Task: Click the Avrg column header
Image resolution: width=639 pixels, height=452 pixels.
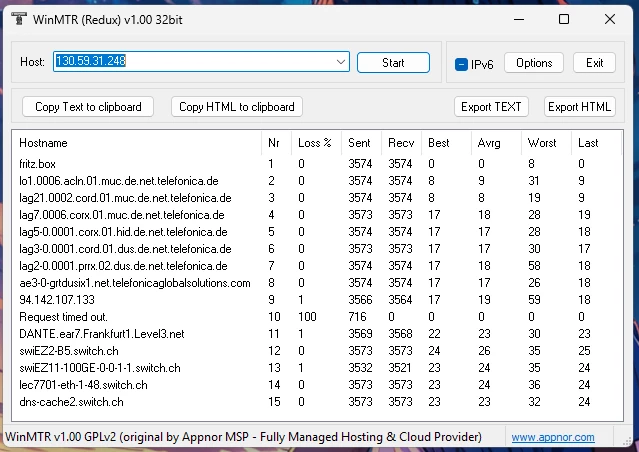Action: coord(496,143)
